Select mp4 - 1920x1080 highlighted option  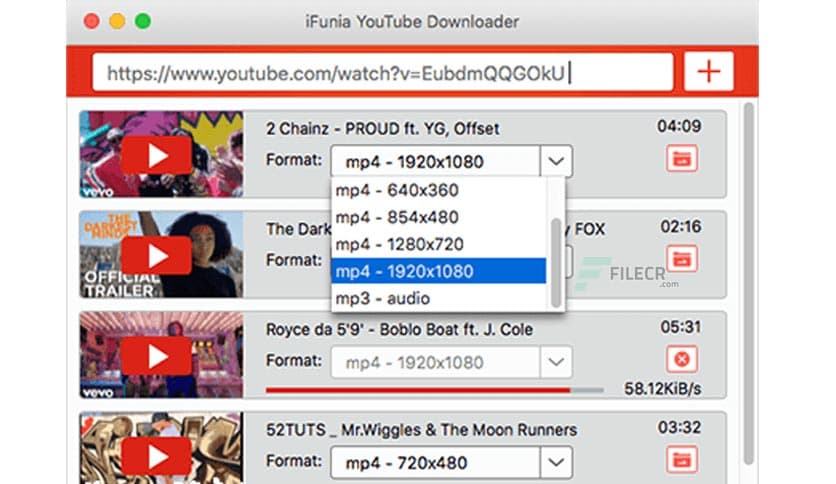439,271
